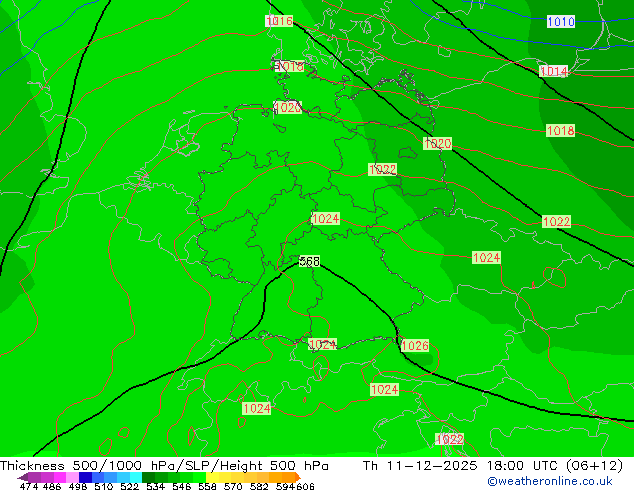The height and width of the screenshot is (490, 634).
Task: Click the legend value 558
Action: (x=207, y=486)
